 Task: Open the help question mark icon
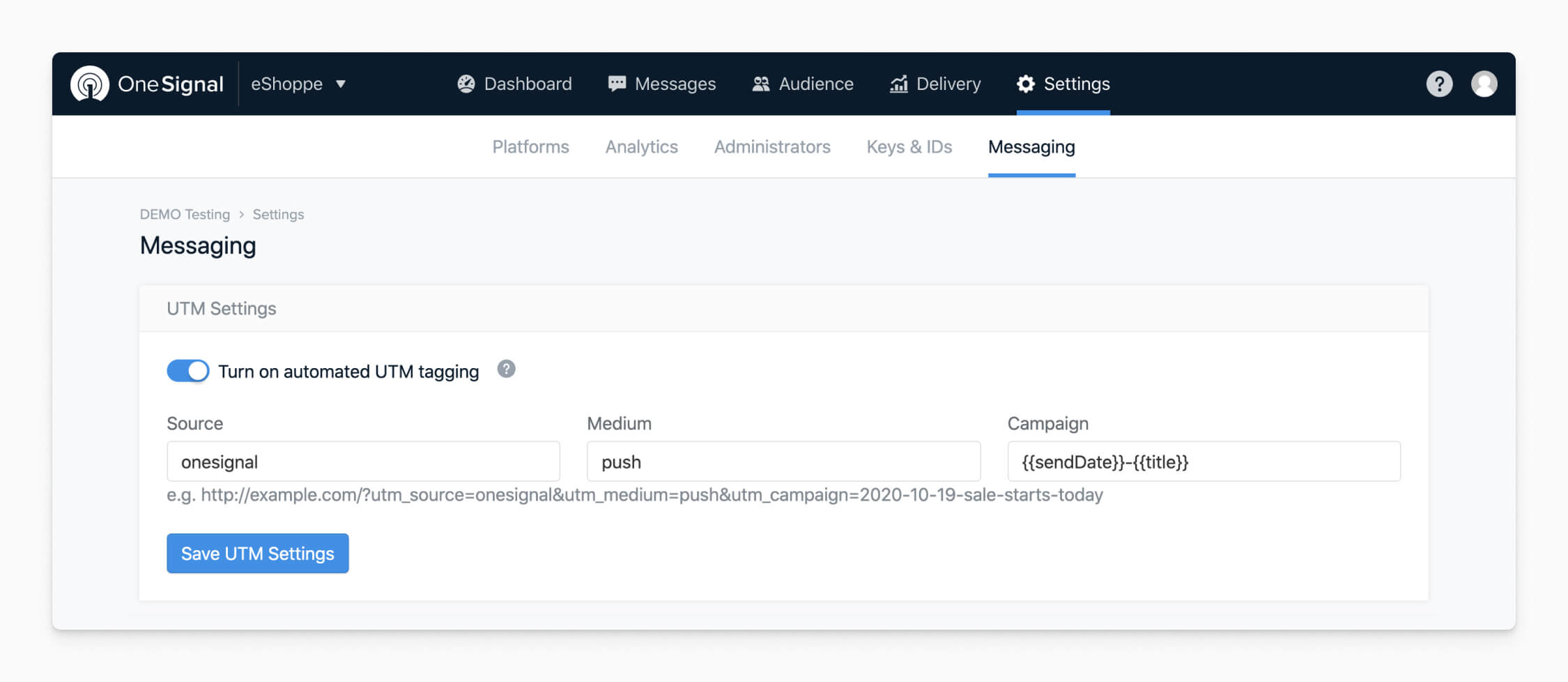[x=1439, y=84]
